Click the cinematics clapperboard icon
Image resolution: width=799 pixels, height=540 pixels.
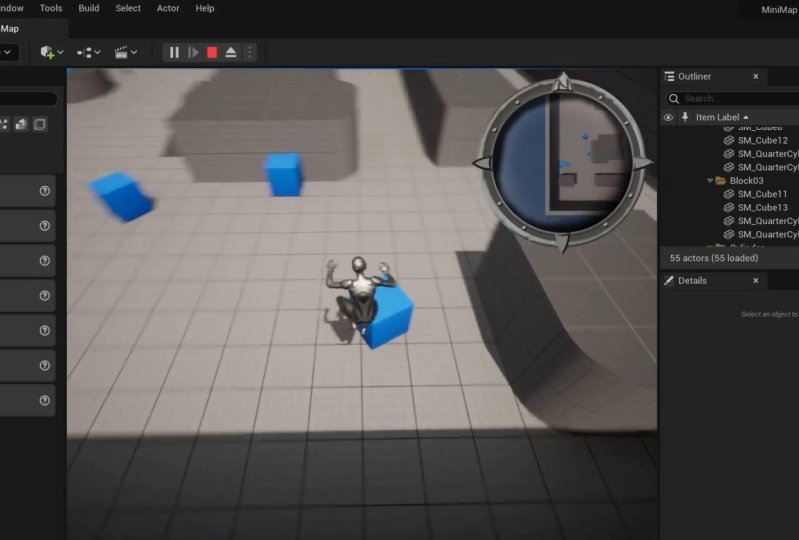[121, 52]
